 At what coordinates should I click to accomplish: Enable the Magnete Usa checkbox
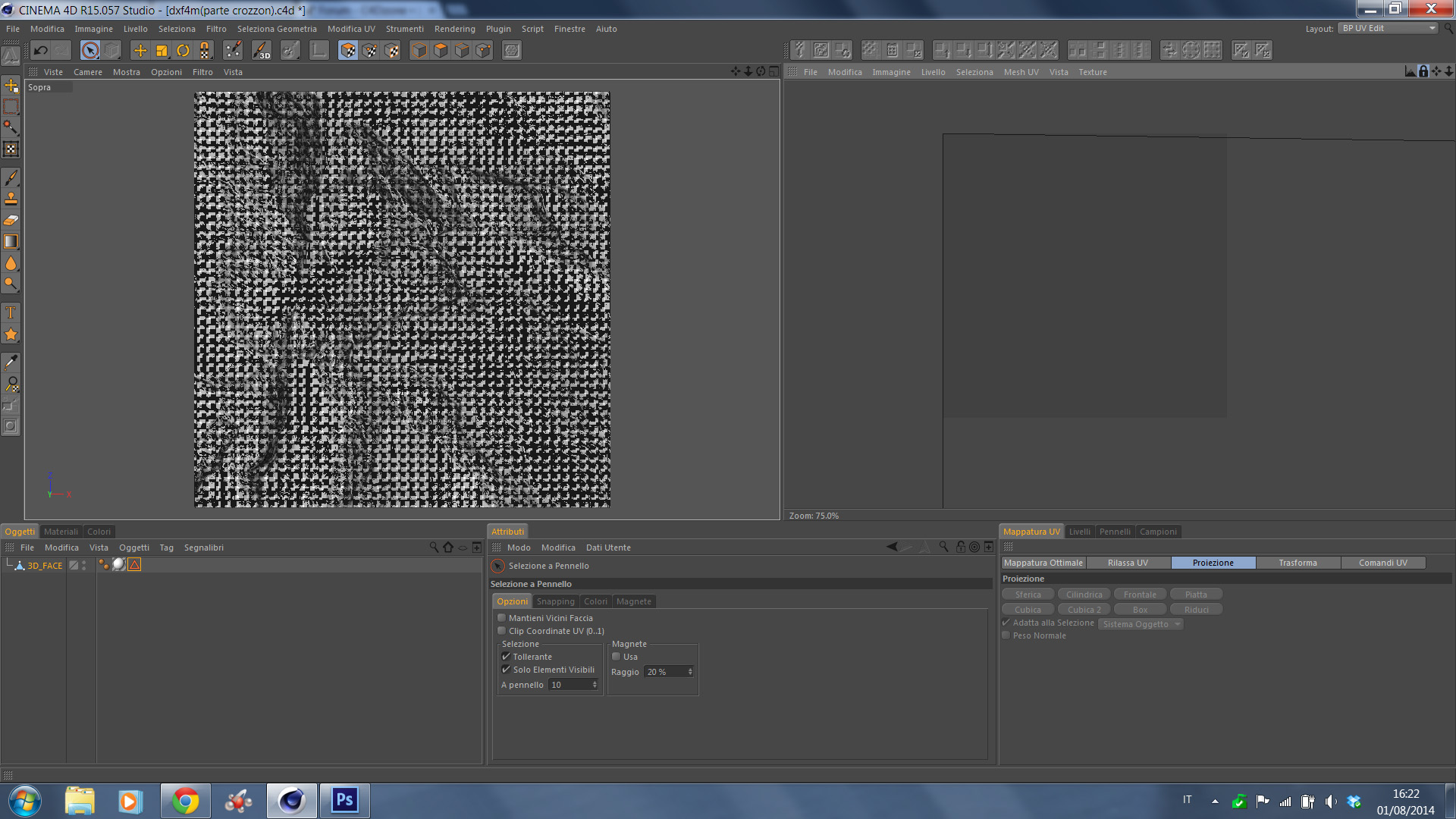pyautogui.click(x=617, y=657)
